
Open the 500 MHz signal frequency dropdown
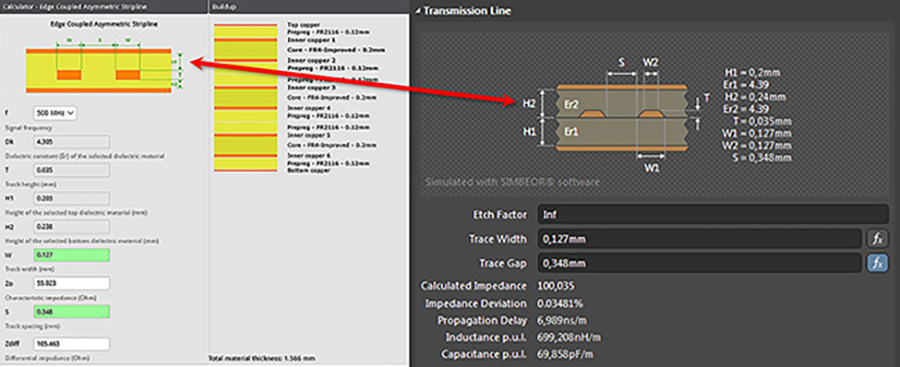pyautogui.click(x=55, y=113)
